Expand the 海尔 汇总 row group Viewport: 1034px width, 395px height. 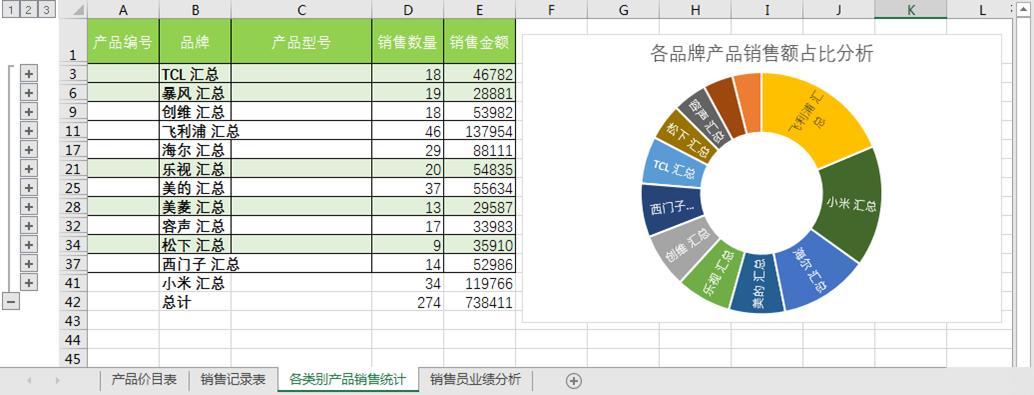28,150
